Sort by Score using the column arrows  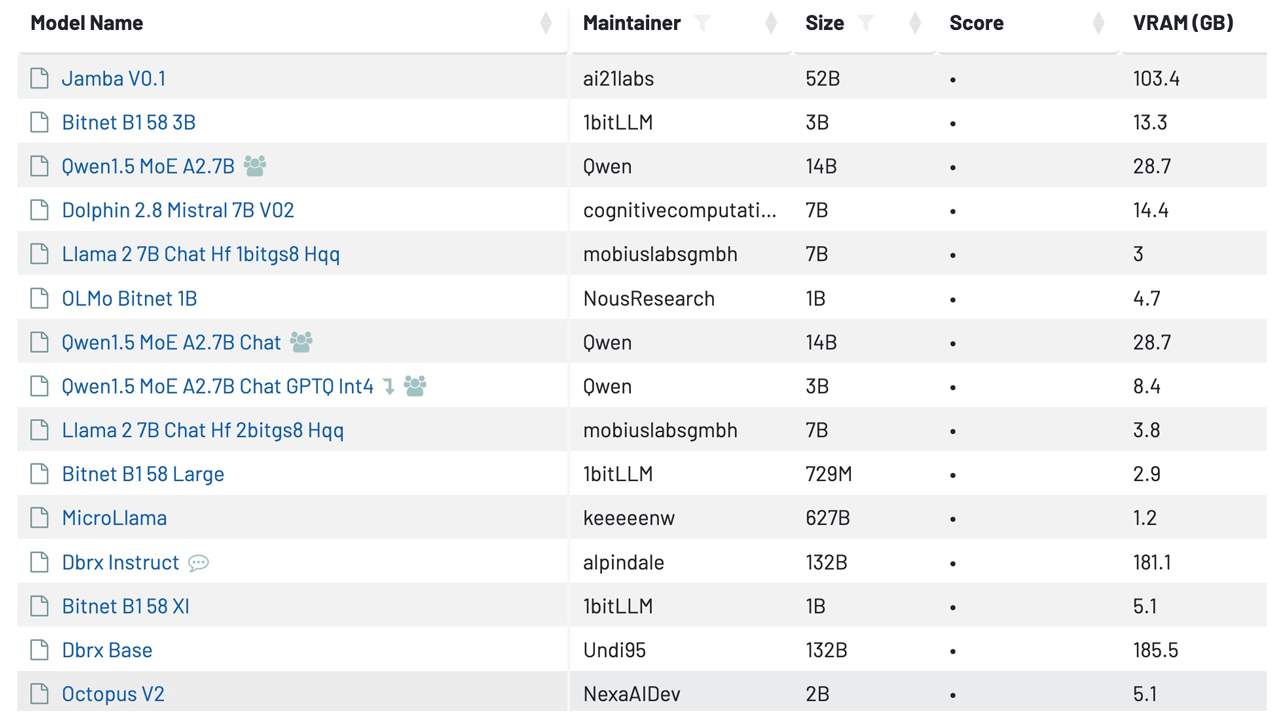(1098, 23)
